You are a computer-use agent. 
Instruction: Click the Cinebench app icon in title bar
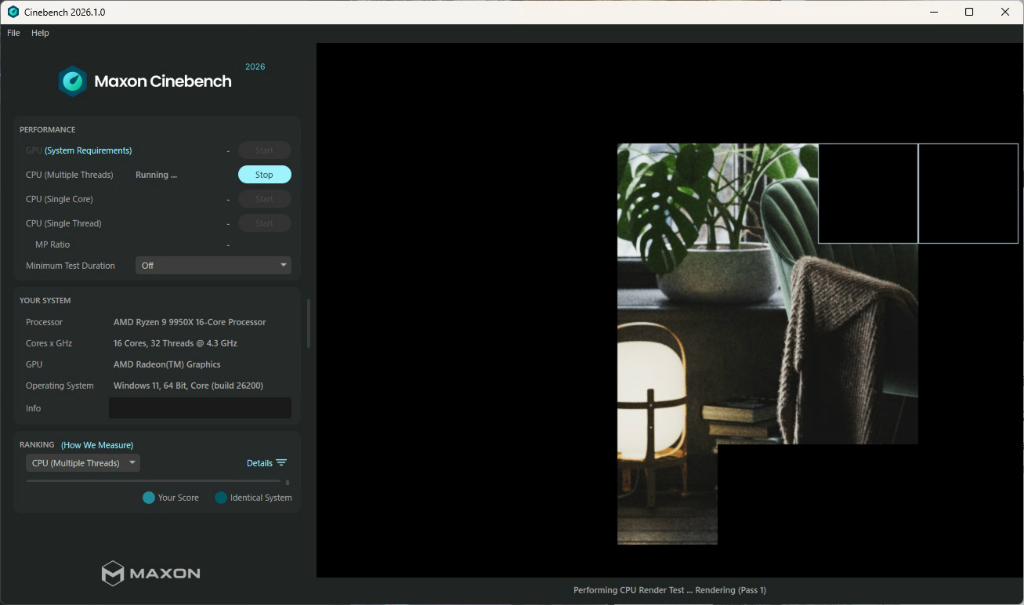[13, 12]
